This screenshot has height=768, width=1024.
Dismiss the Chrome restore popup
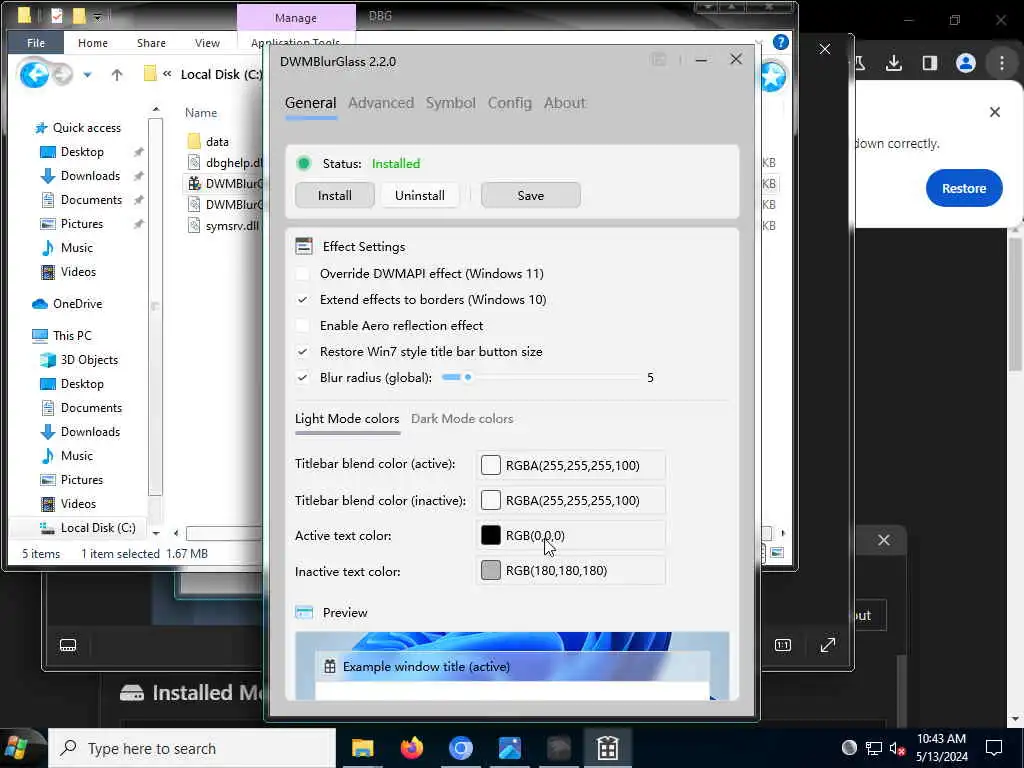[x=995, y=112]
